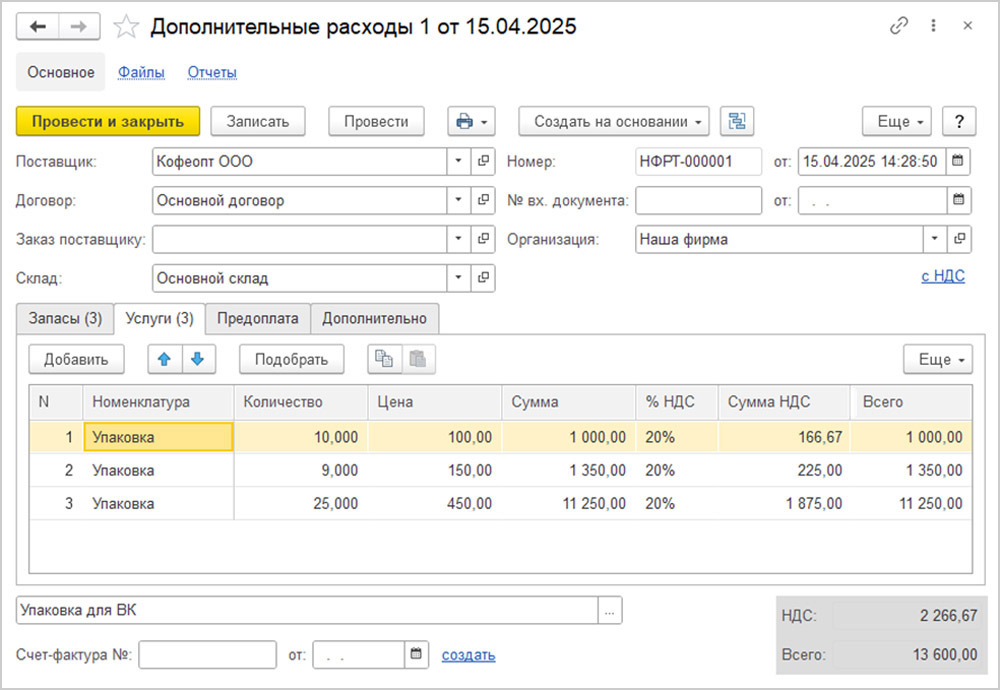1000x690 pixels.
Task: Open the top Еще menu button
Action: point(897,121)
